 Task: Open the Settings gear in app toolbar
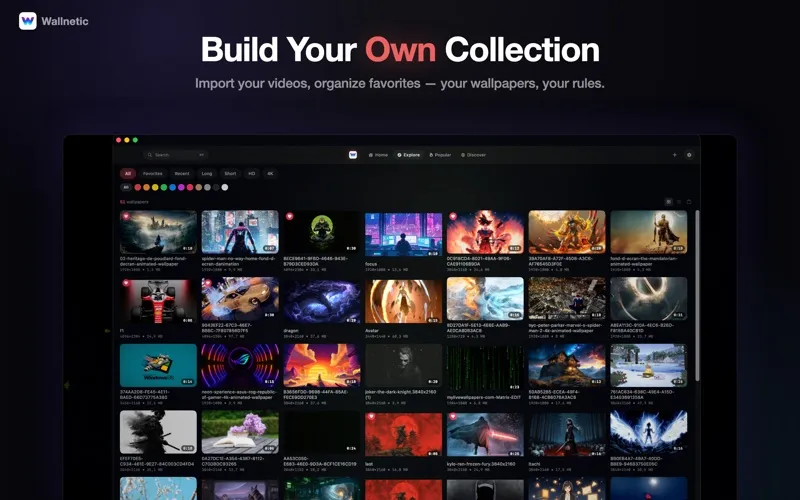coord(689,155)
